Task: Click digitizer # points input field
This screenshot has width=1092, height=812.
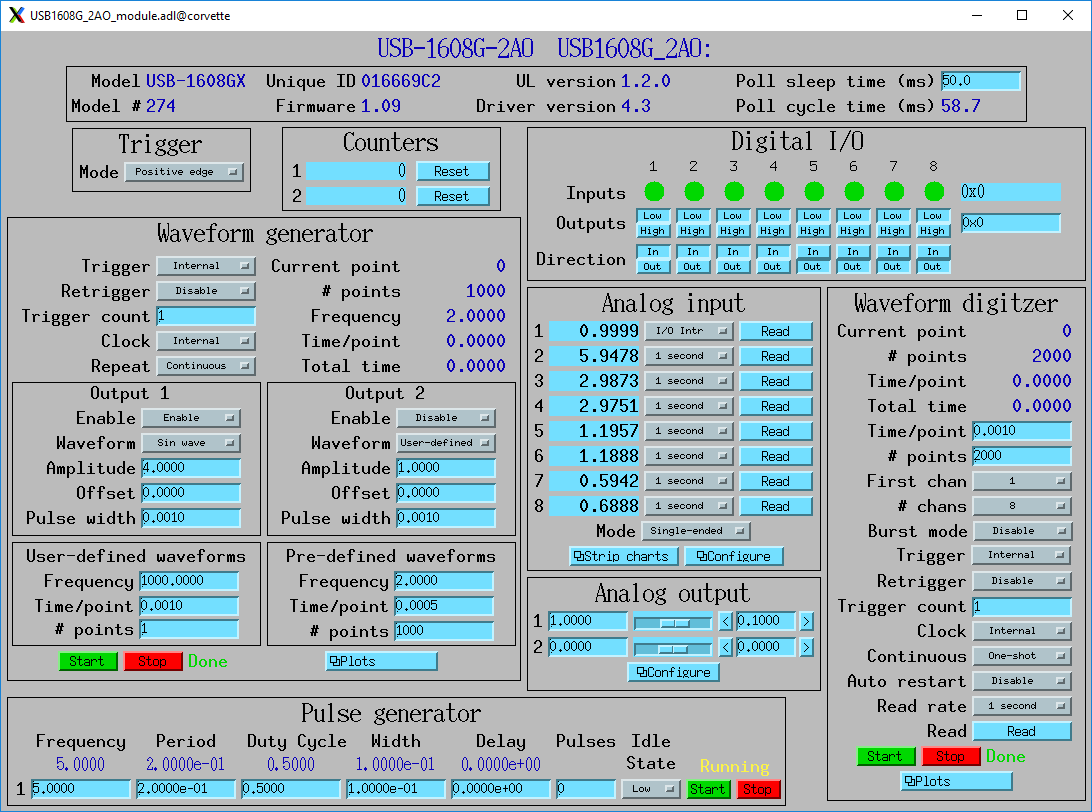Action: point(1022,456)
